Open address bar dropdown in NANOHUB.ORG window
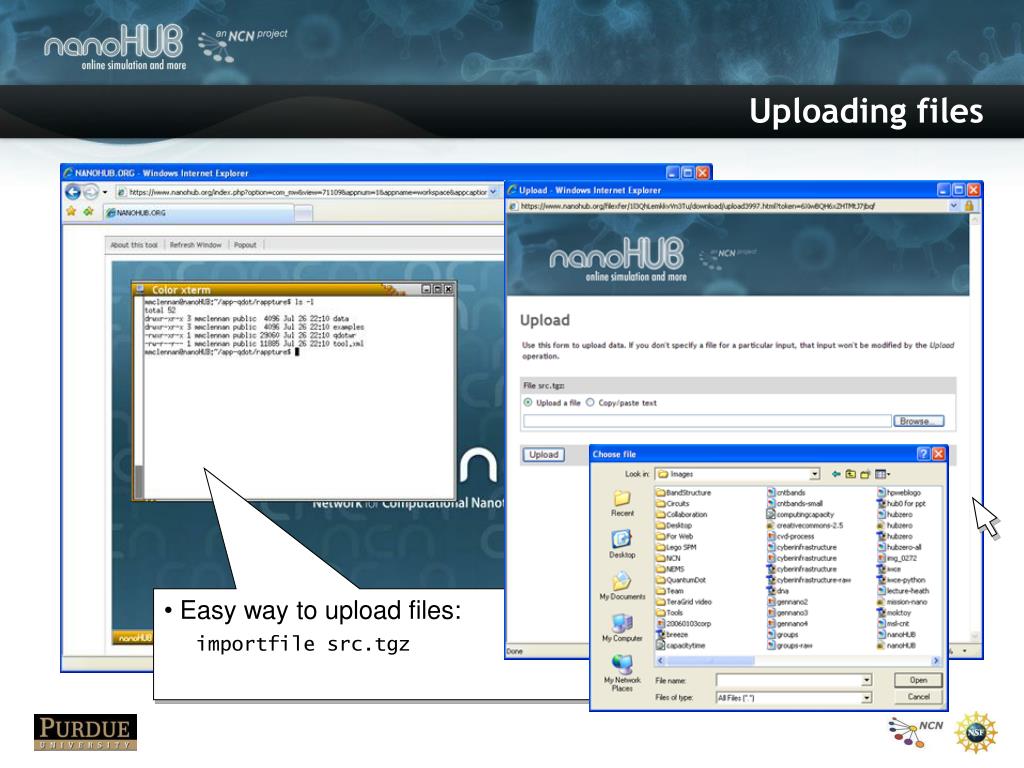1024x768 pixels. [x=493, y=192]
